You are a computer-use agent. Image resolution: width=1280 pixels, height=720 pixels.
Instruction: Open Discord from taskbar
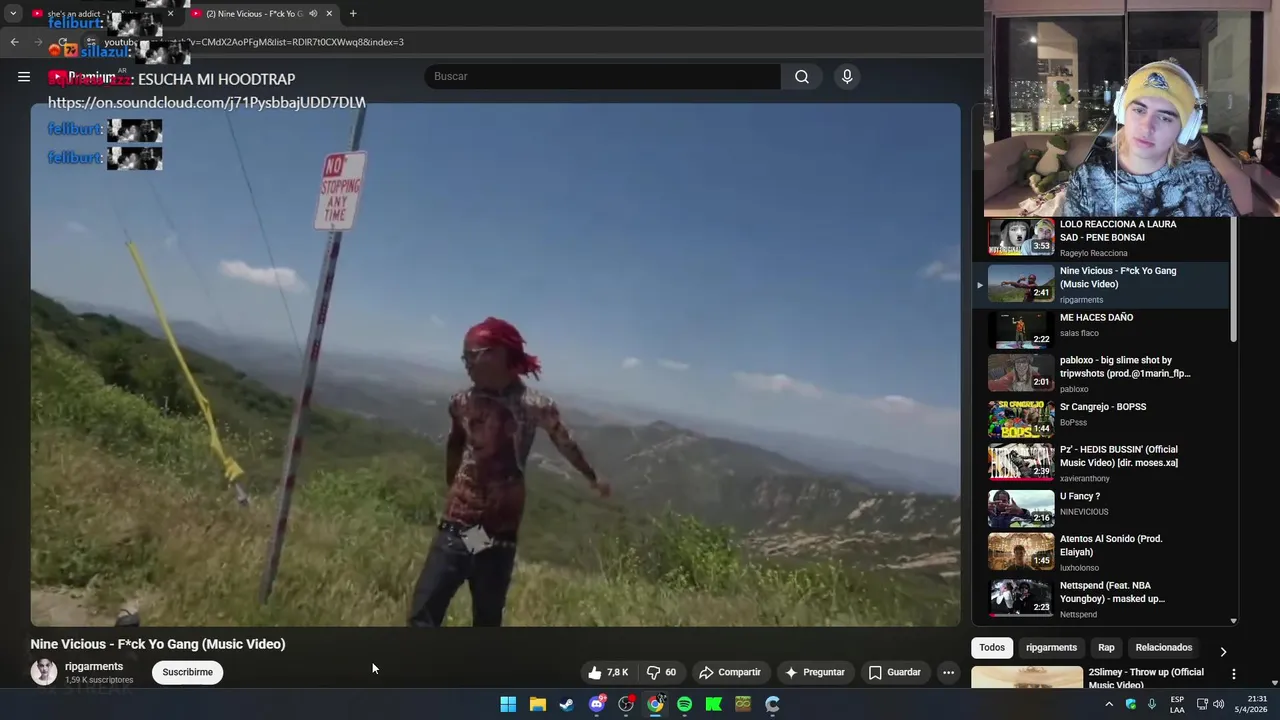(x=597, y=704)
